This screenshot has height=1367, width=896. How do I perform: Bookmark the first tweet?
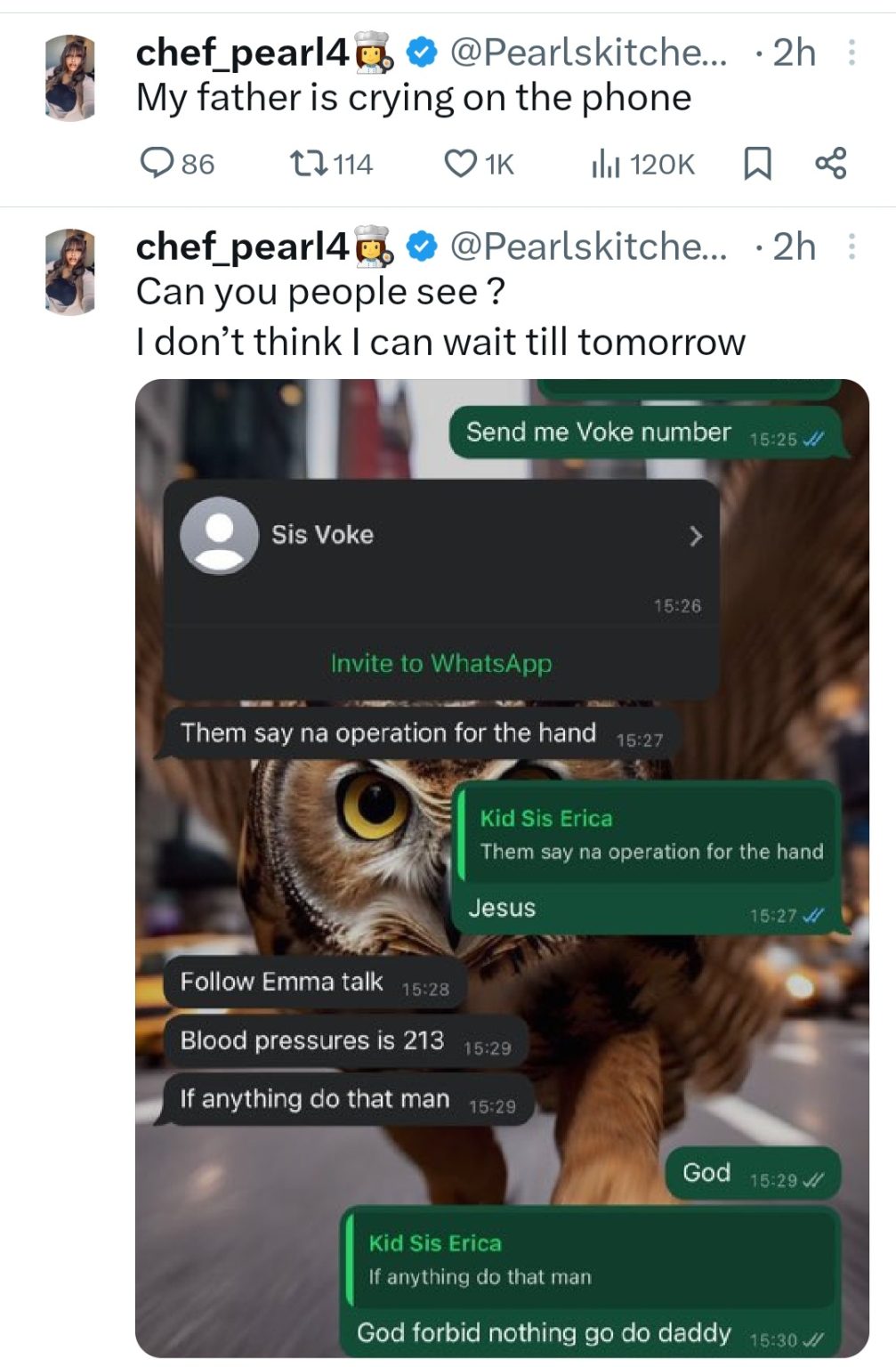point(756,164)
